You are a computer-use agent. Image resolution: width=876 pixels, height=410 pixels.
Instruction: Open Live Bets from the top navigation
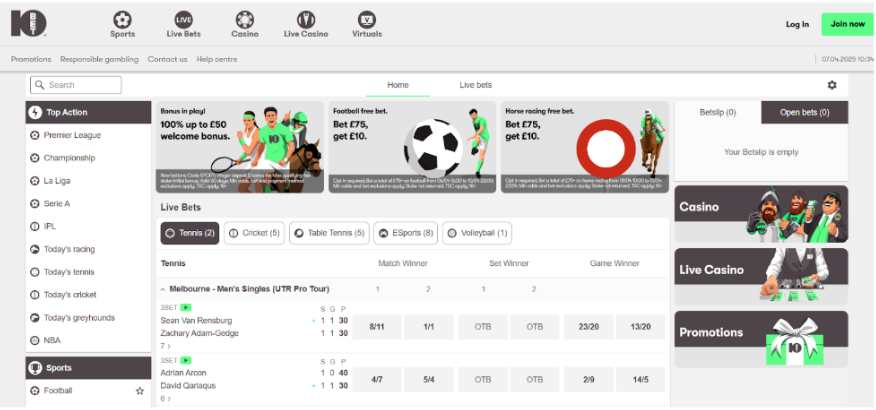(x=183, y=25)
